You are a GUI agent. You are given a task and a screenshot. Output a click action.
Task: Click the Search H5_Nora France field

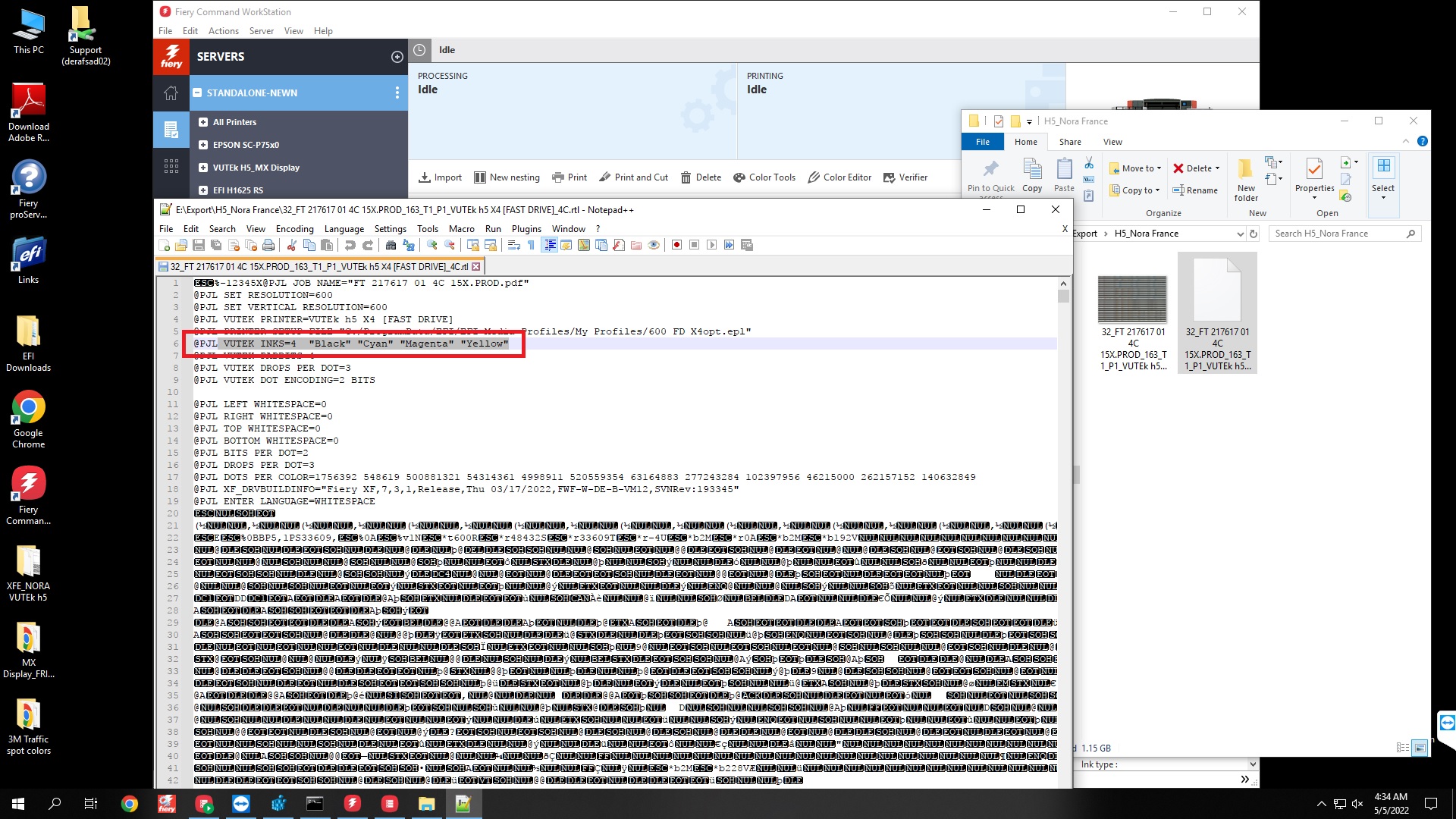tap(1344, 234)
